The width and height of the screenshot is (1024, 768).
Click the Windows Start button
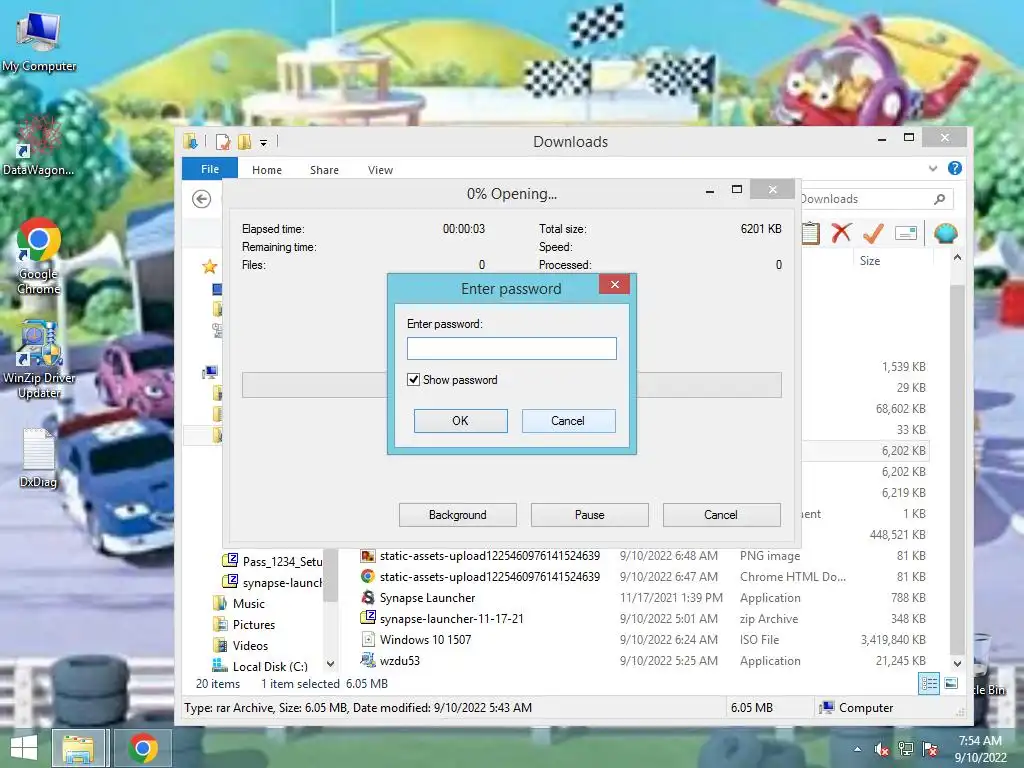point(24,748)
